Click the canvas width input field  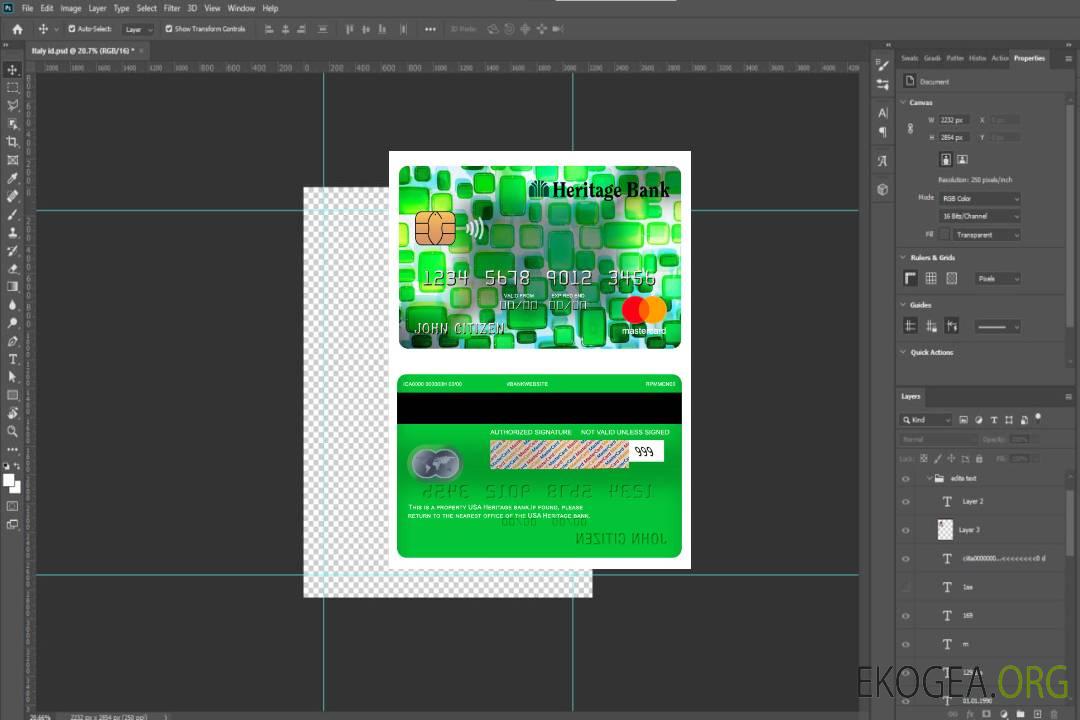(953, 120)
